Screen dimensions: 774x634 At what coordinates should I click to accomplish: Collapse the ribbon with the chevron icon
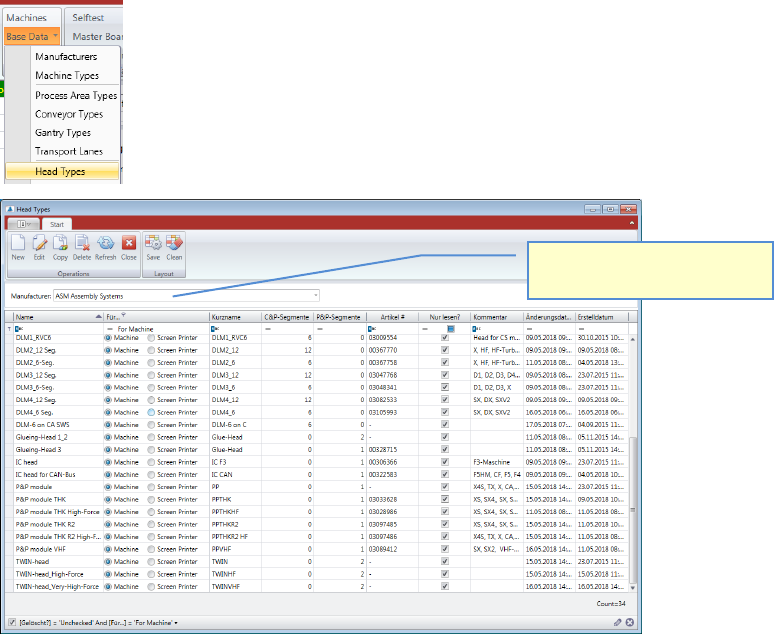click(x=632, y=223)
